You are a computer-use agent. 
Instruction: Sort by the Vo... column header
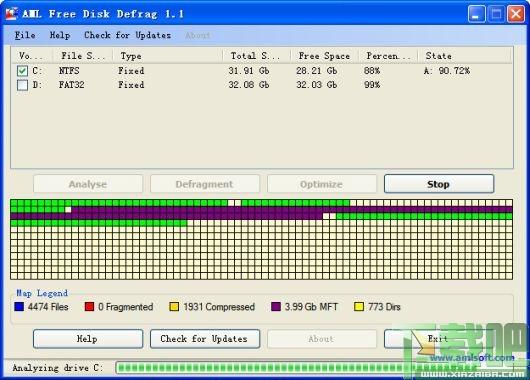click(32, 56)
